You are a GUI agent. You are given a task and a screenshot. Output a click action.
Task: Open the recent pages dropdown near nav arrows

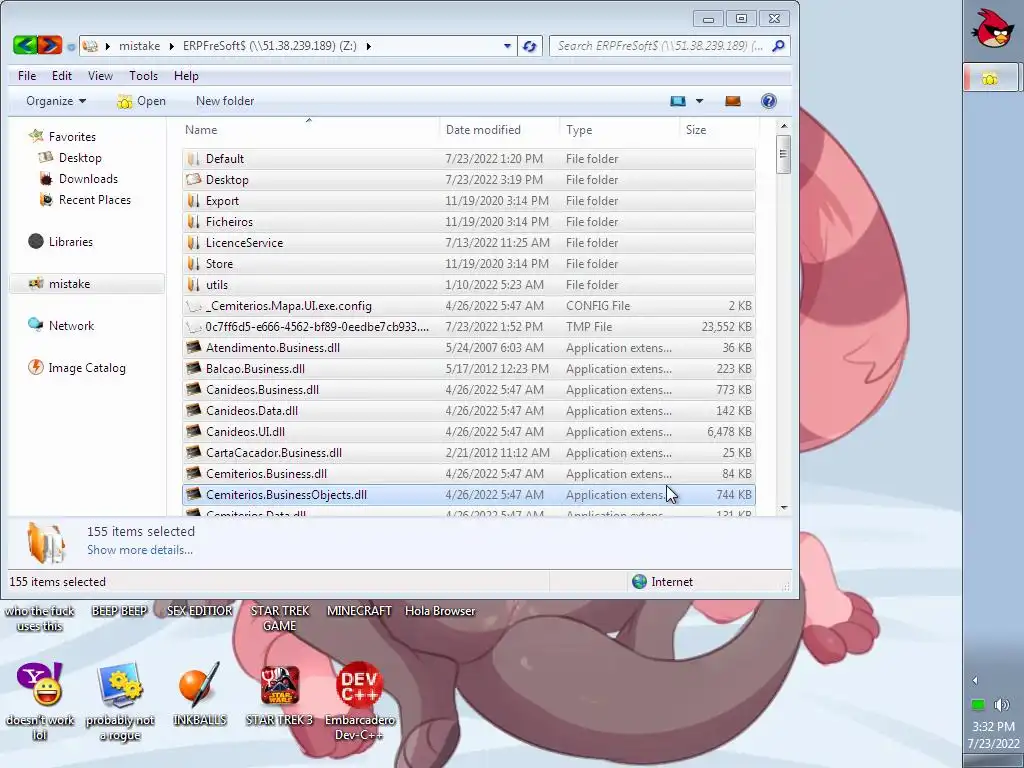(x=71, y=47)
